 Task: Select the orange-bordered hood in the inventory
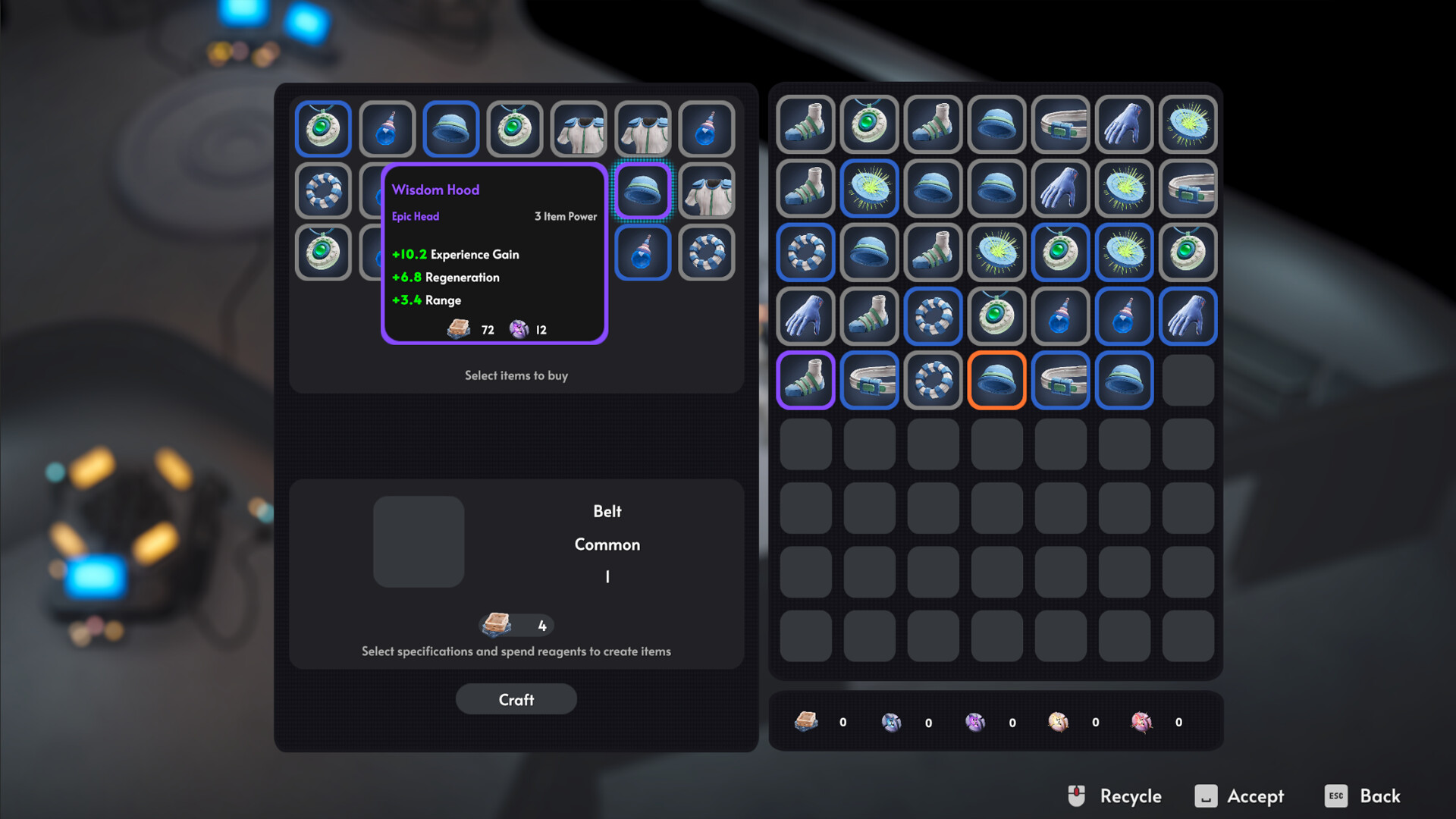996,380
